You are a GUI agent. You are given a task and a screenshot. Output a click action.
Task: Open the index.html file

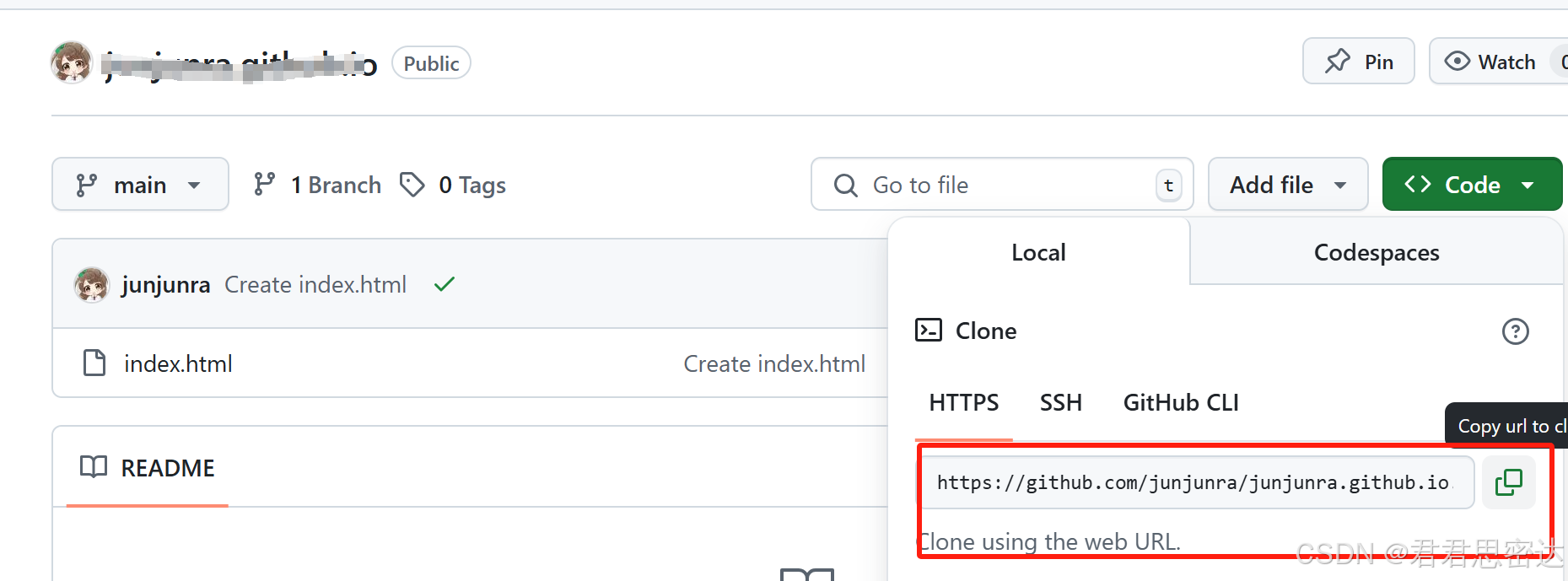pos(178,363)
